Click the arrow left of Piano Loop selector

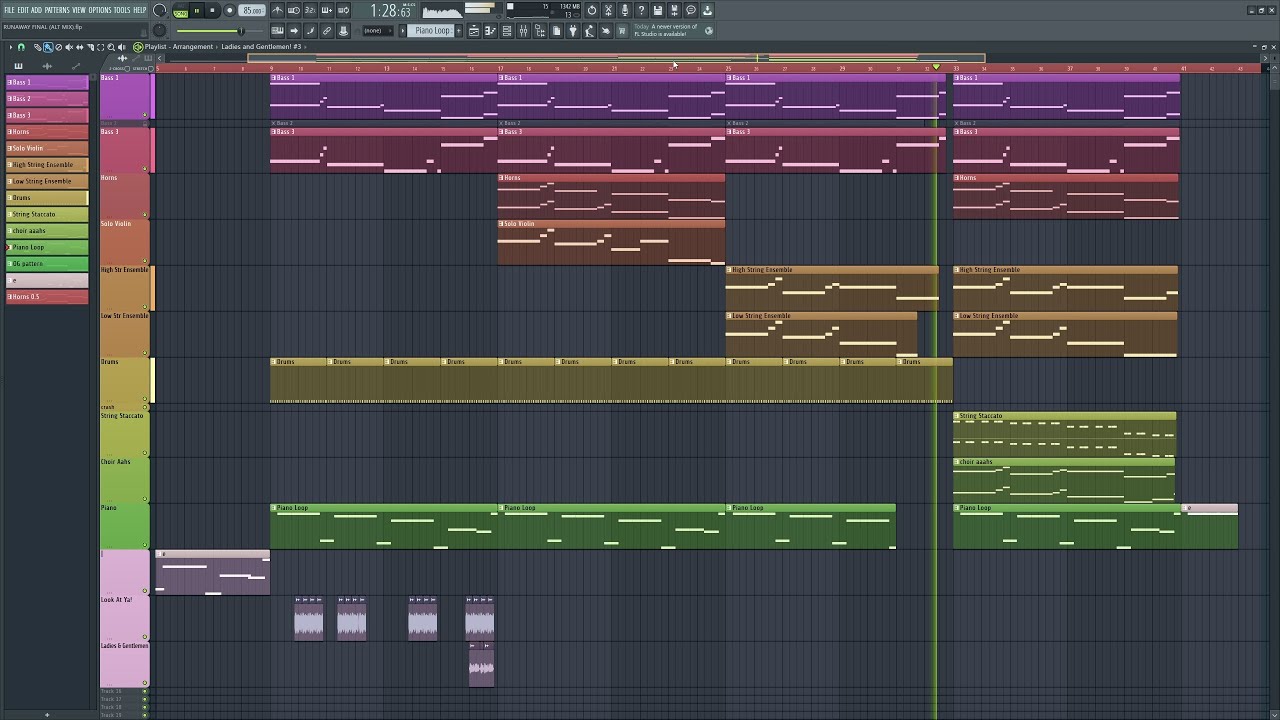pos(402,30)
